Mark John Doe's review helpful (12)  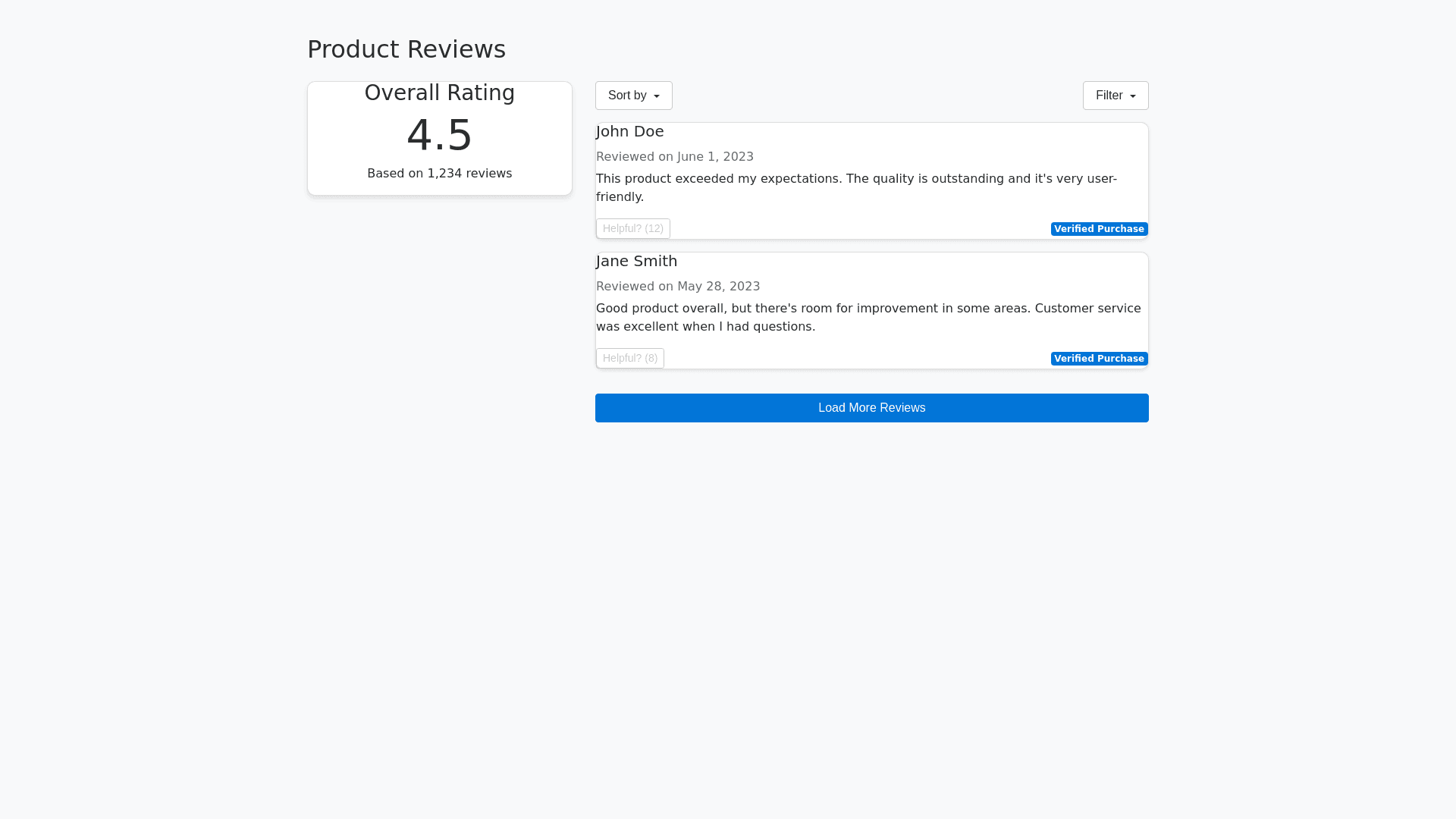(632, 228)
